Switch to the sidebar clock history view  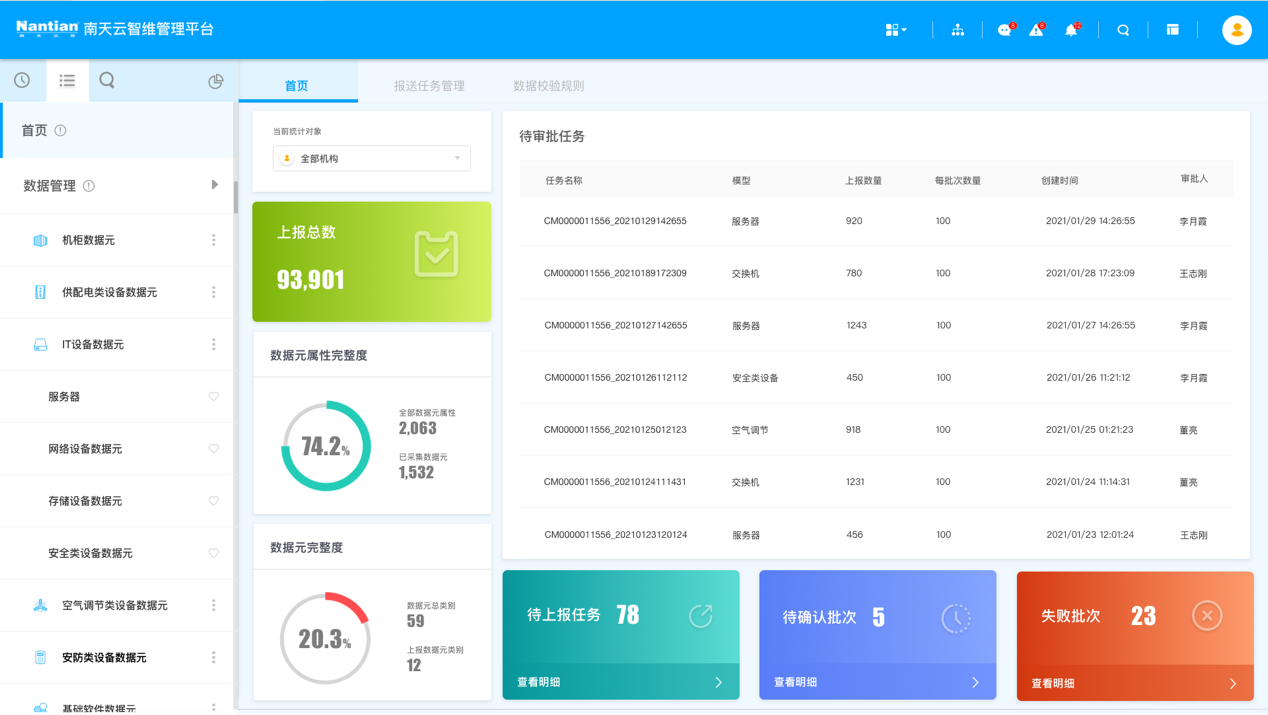tap(22, 80)
